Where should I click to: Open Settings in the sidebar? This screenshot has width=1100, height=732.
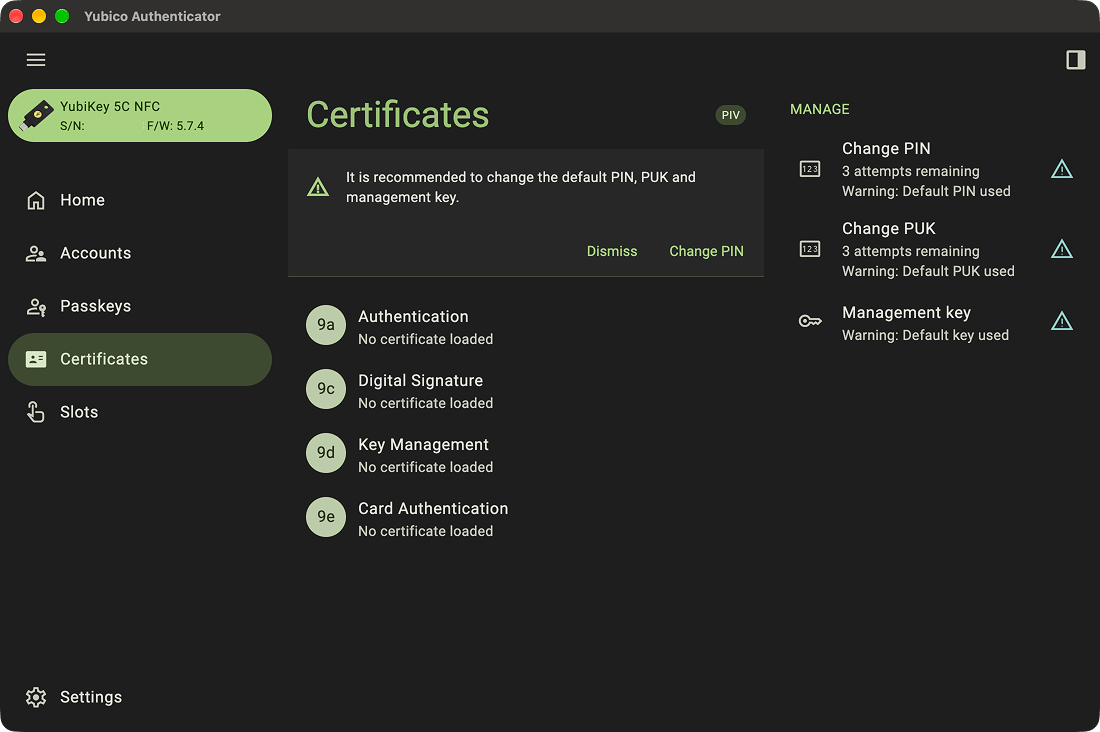tap(140, 697)
